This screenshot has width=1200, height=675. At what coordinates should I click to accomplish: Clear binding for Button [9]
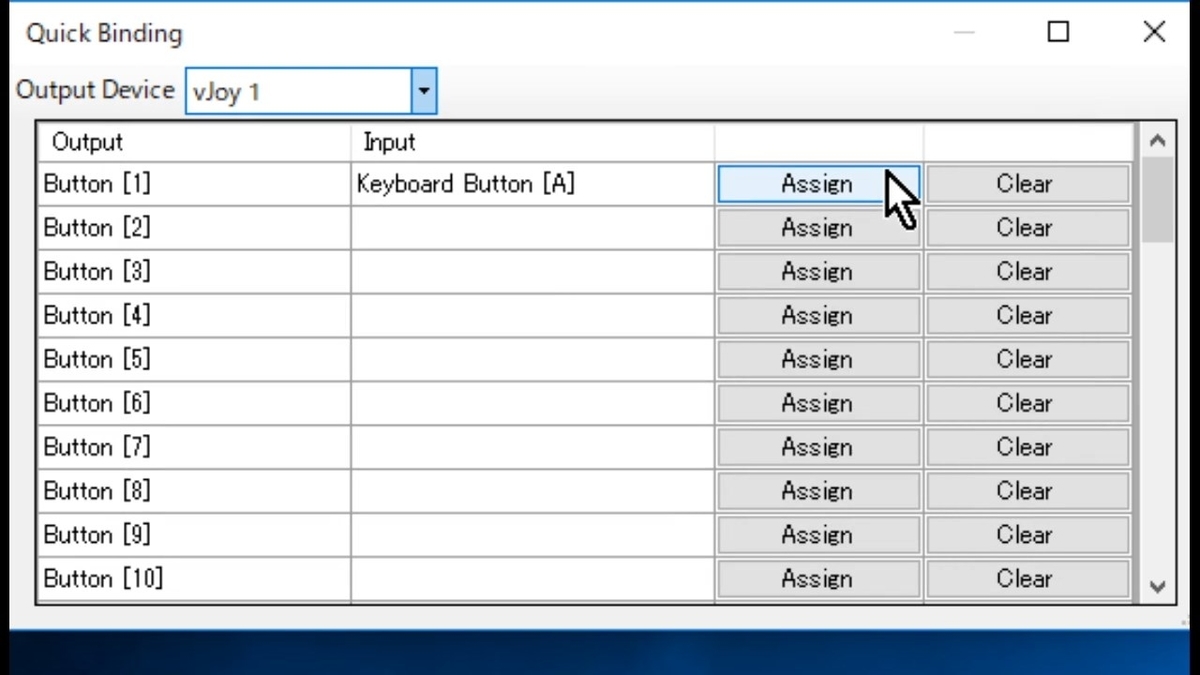[x=1027, y=536]
